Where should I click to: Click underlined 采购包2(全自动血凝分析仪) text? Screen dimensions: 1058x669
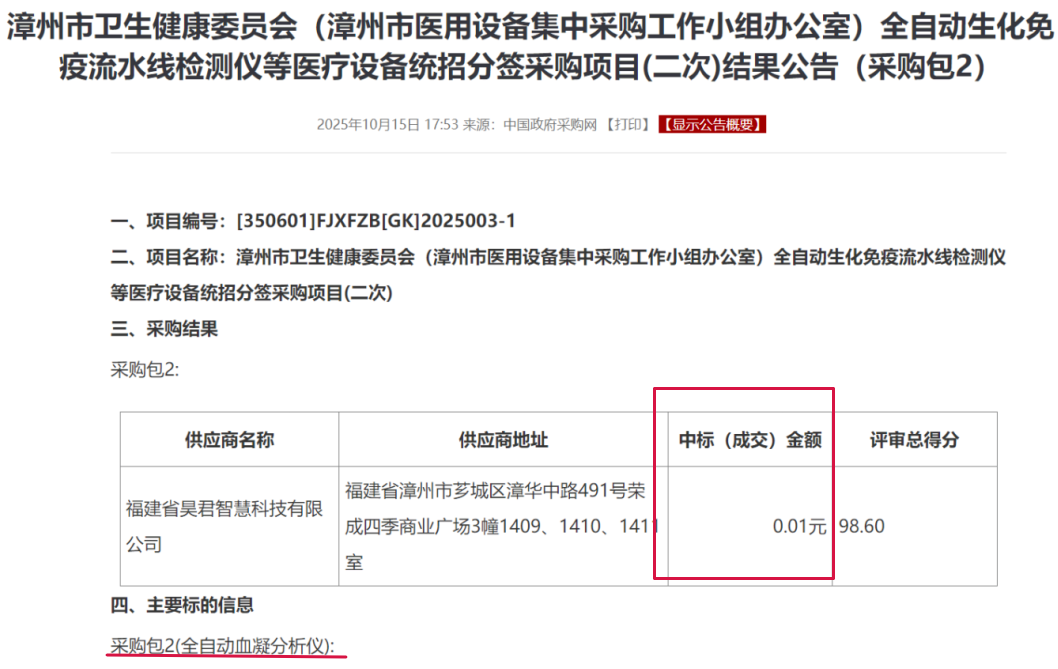[222, 645]
